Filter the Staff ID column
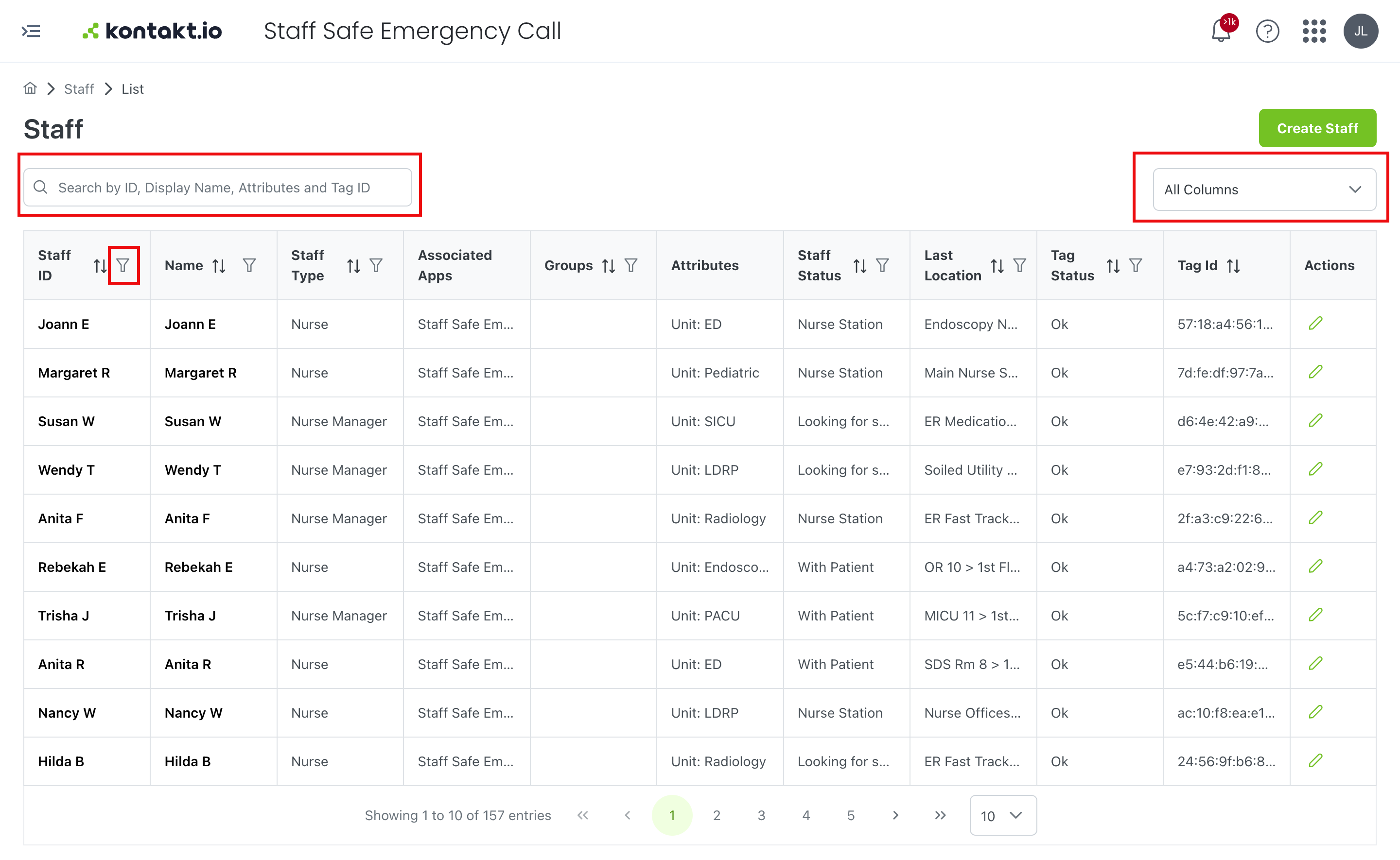 (123, 266)
